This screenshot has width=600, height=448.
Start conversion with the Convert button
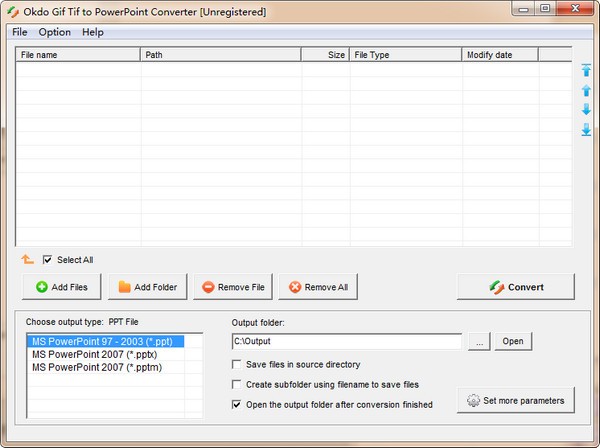point(516,287)
